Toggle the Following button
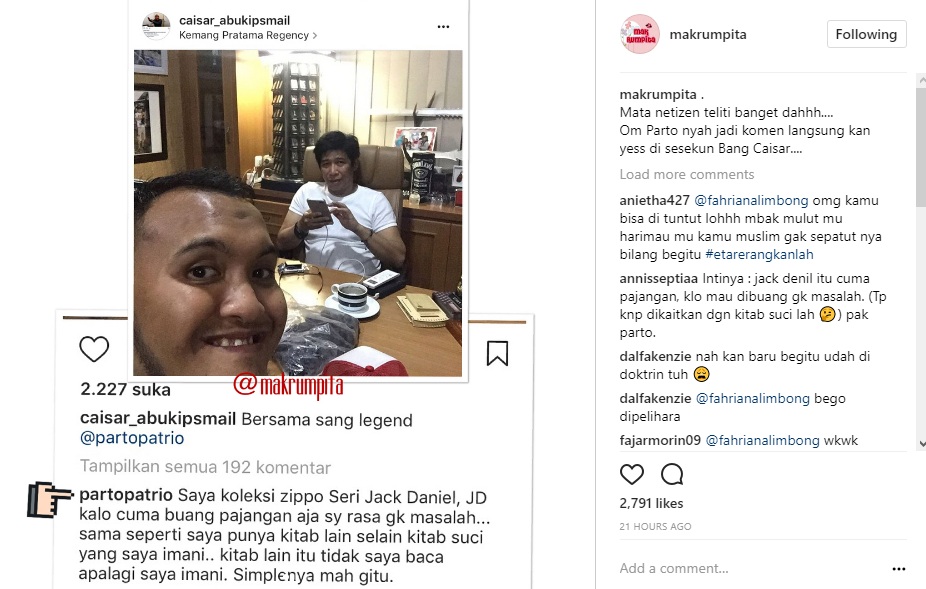Image resolution: width=926 pixels, height=589 pixels. (x=866, y=34)
